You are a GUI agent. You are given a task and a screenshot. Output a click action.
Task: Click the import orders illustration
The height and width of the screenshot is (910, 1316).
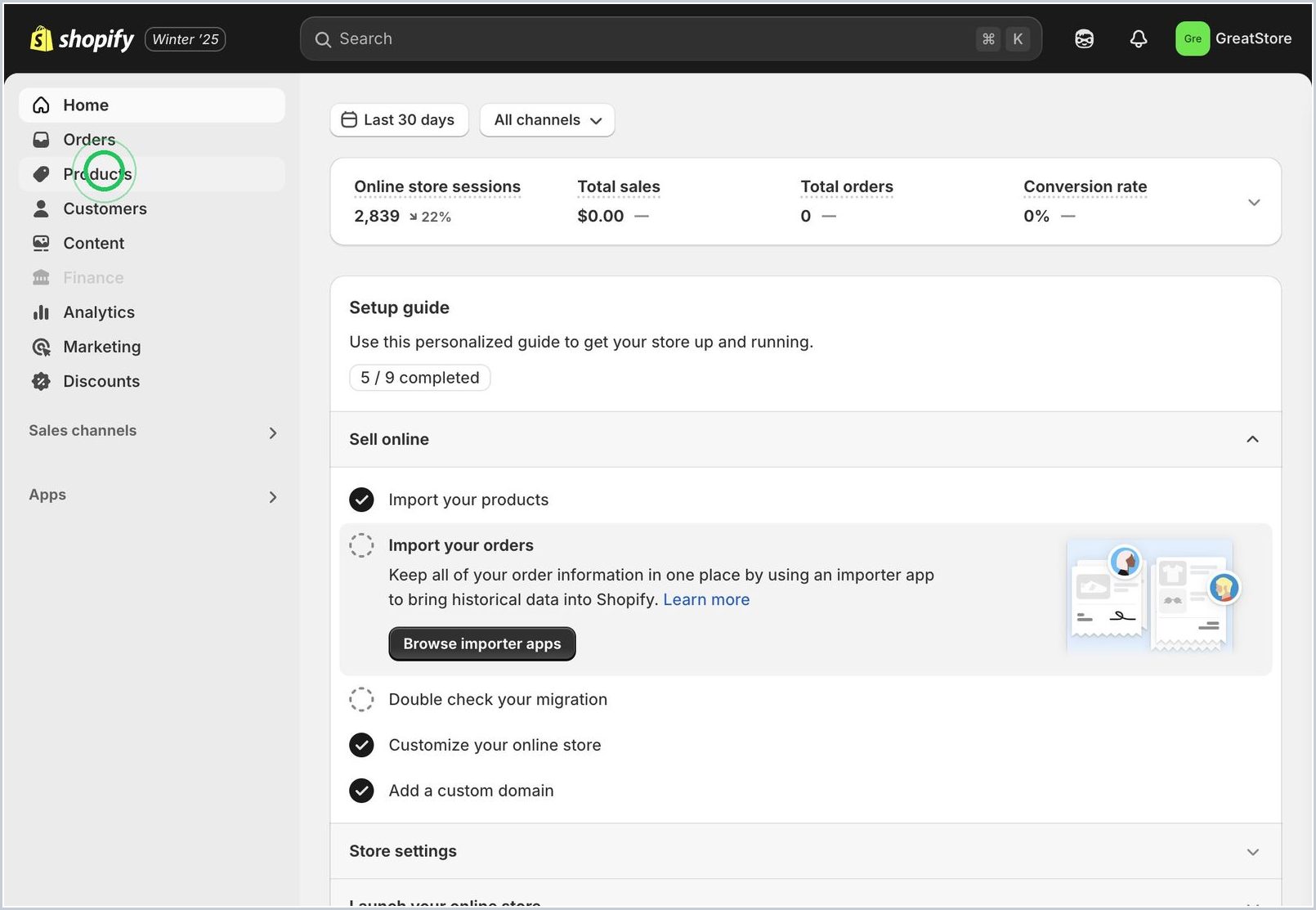(x=1153, y=597)
